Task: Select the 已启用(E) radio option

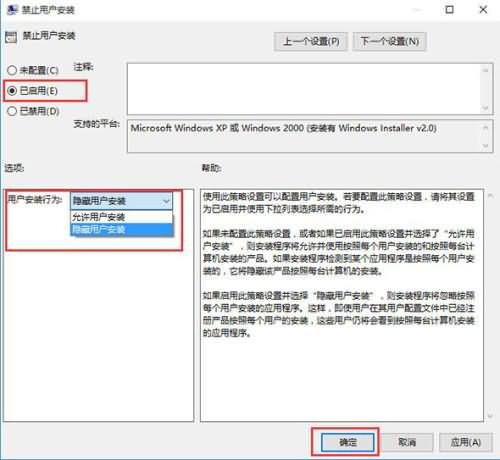Action: click(x=33, y=91)
